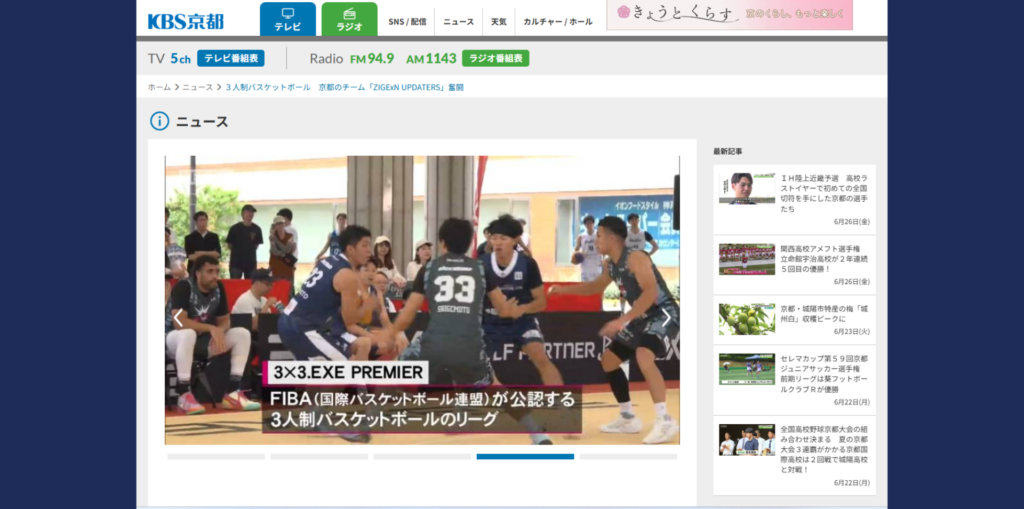
Task: Click the KBS京都 logo
Action: coord(185,22)
